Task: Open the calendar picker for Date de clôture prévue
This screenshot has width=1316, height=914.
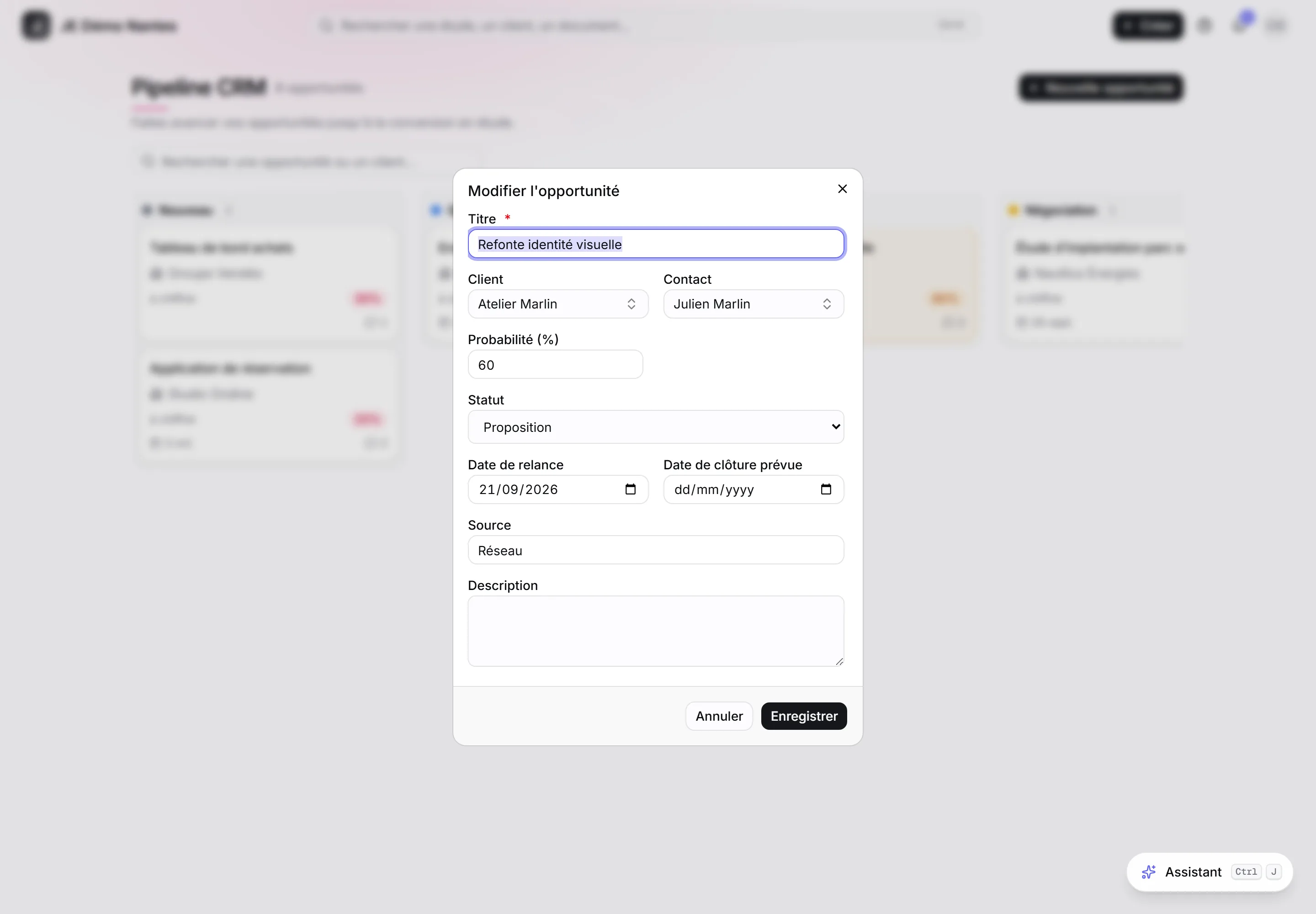Action: coord(826,489)
